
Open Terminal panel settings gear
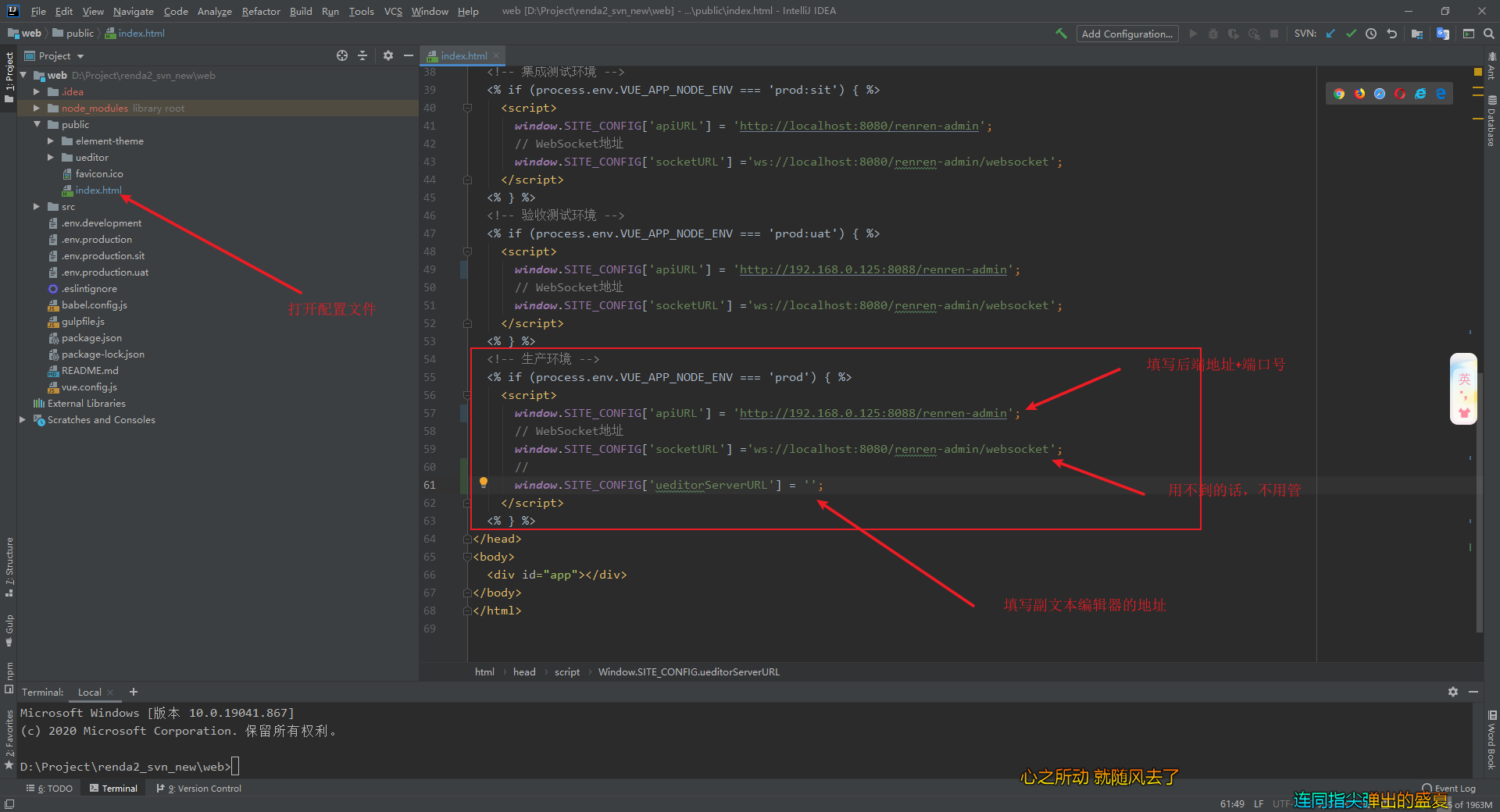1453,692
